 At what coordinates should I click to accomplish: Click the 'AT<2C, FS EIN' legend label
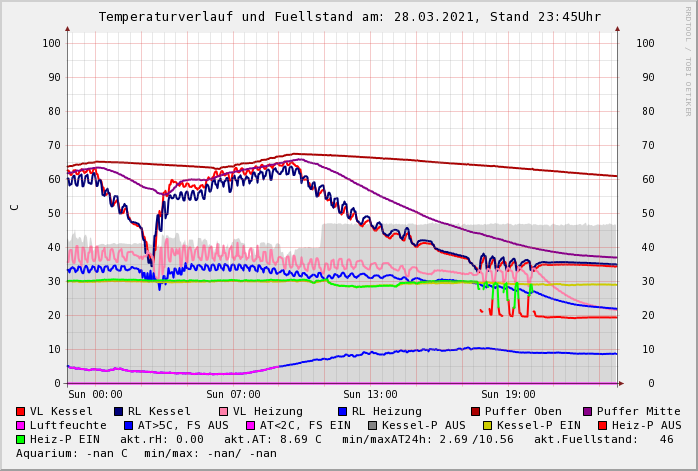coord(305,425)
